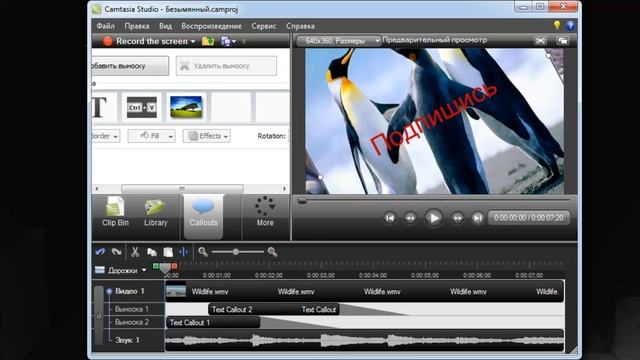
Task: Click the scrollbar right arrow in callout panel
Action: coord(284,189)
